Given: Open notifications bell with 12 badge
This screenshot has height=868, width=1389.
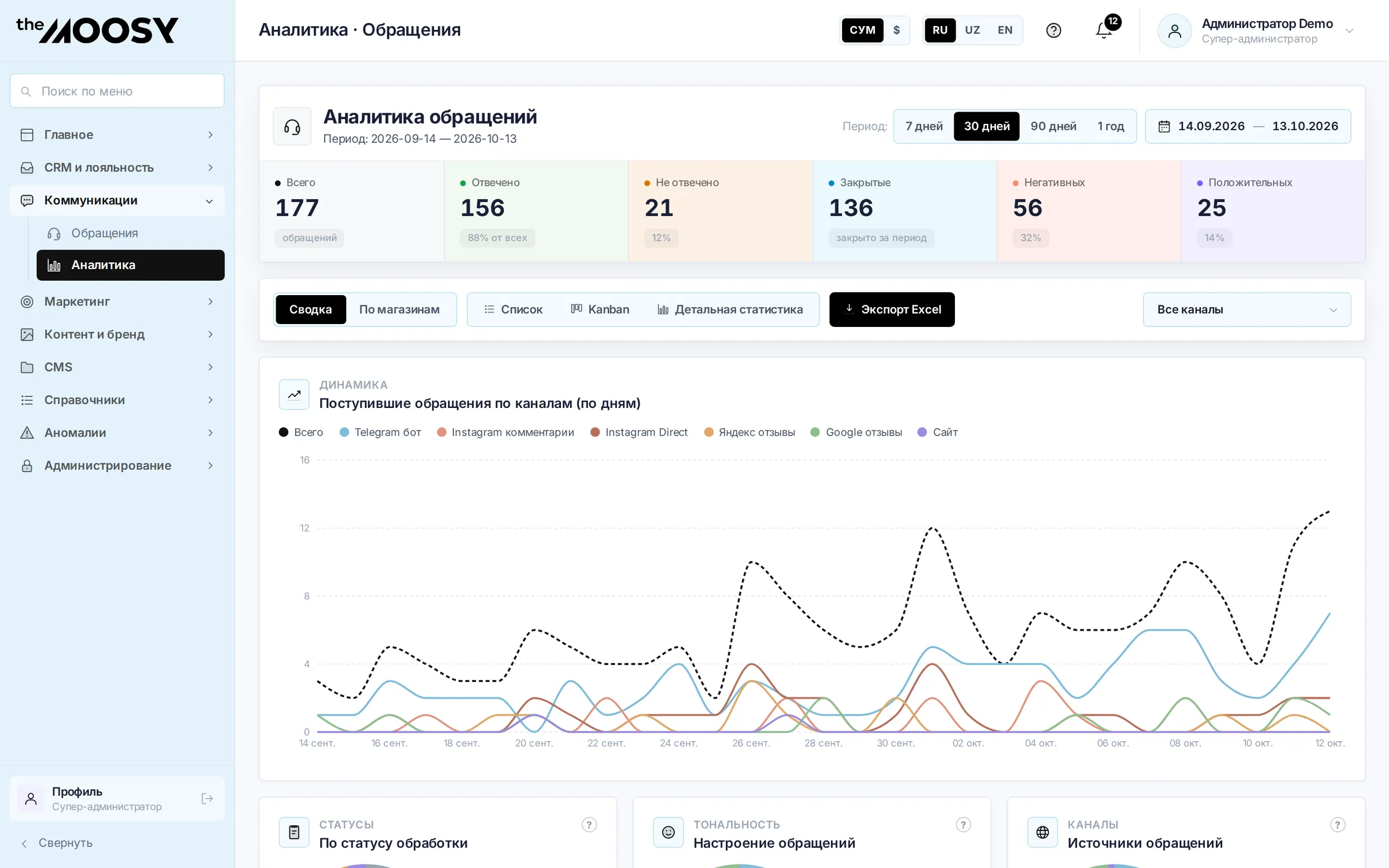Looking at the screenshot, I should tap(1104, 30).
